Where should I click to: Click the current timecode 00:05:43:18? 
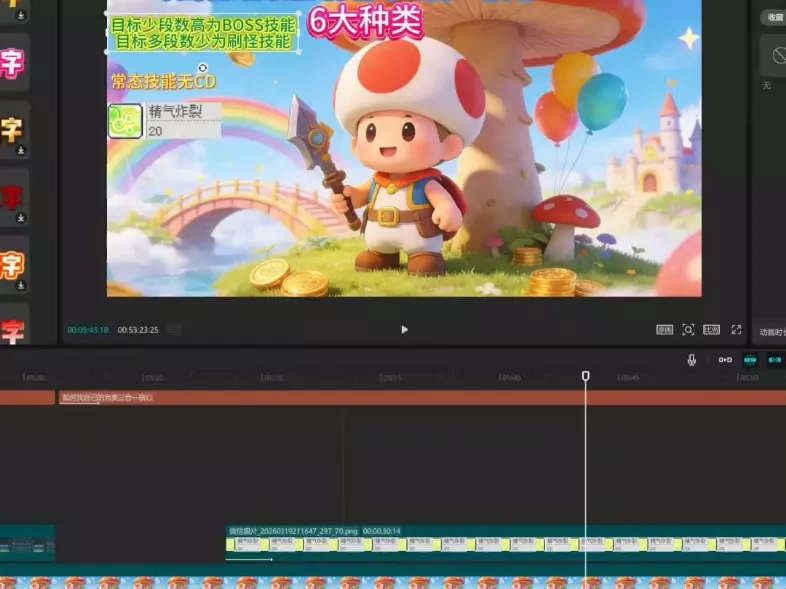pyautogui.click(x=88, y=330)
